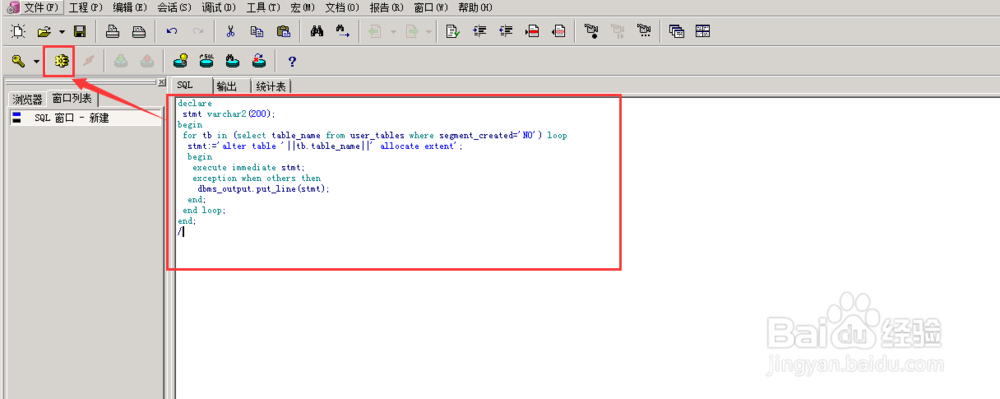The height and width of the screenshot is (399, 1000).
Task: Open Print setup with second printer icon
Action: [138, 31]
